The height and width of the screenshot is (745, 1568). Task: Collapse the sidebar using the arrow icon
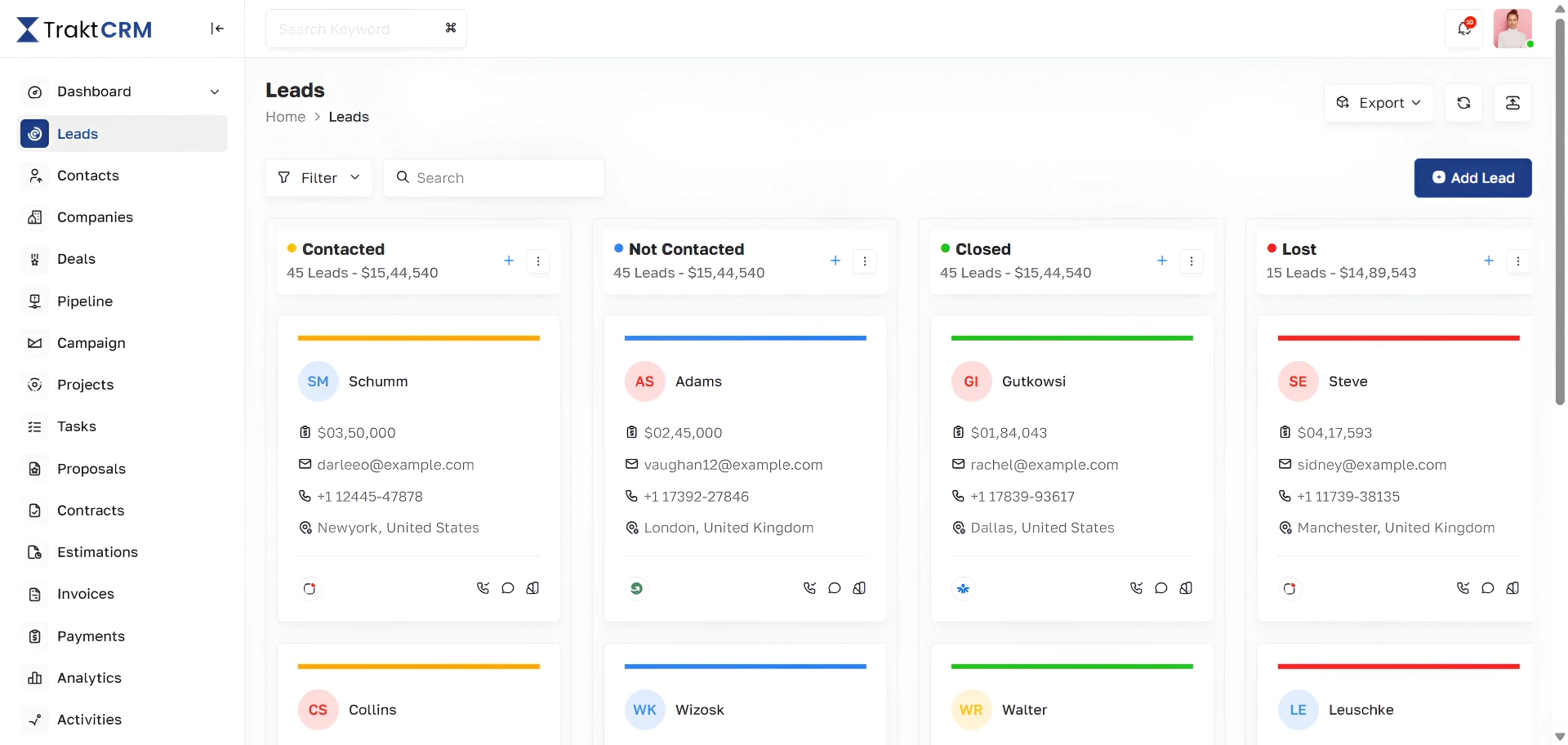[x=217, y=28]
